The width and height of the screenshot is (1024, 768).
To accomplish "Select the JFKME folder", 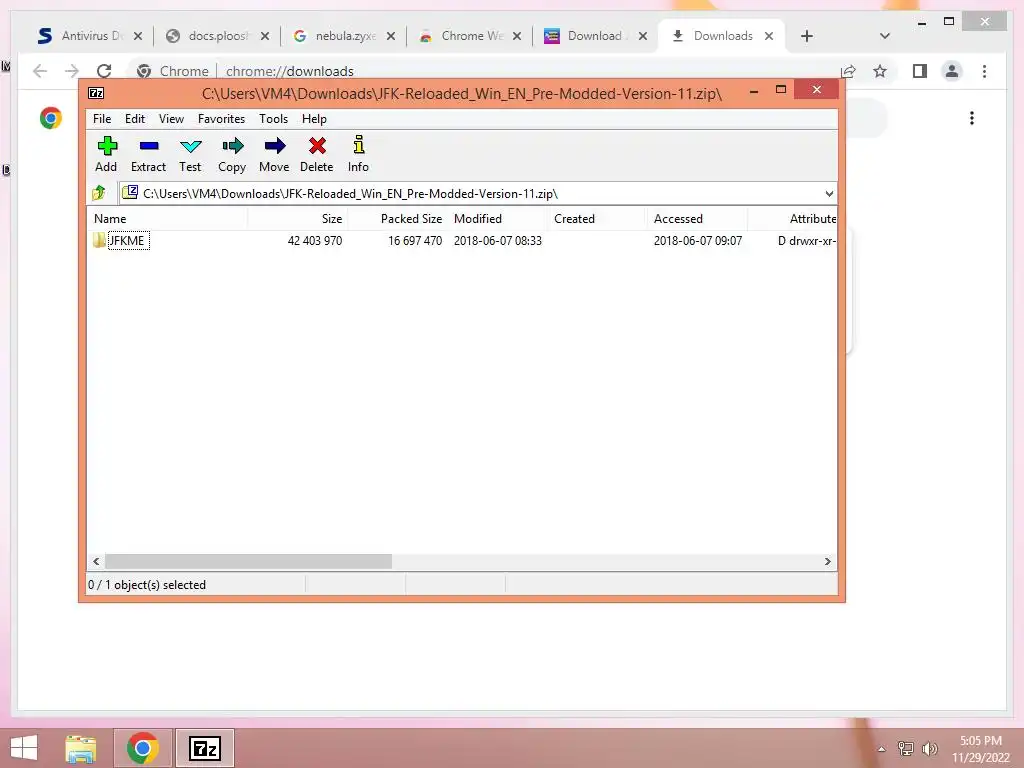I will click(127, 240).
